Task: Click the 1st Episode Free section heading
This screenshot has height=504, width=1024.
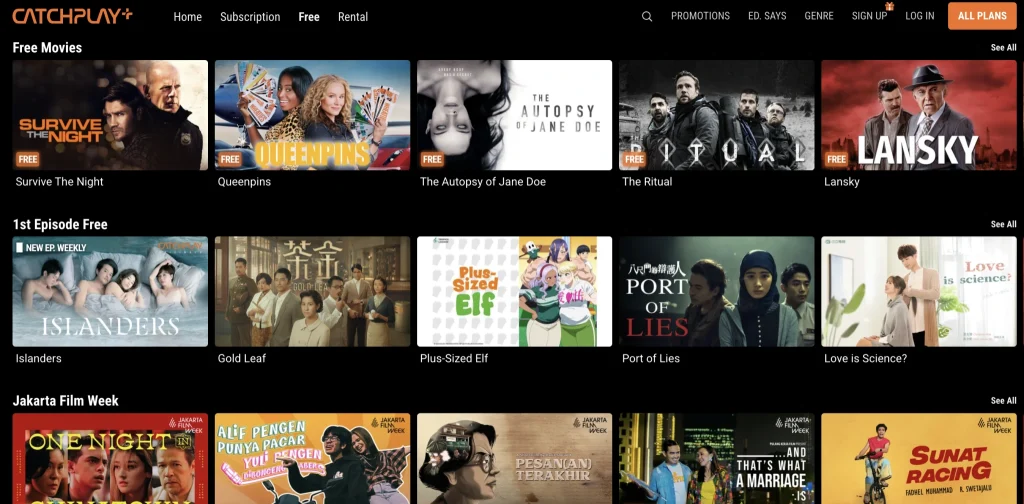Action: 60,224
